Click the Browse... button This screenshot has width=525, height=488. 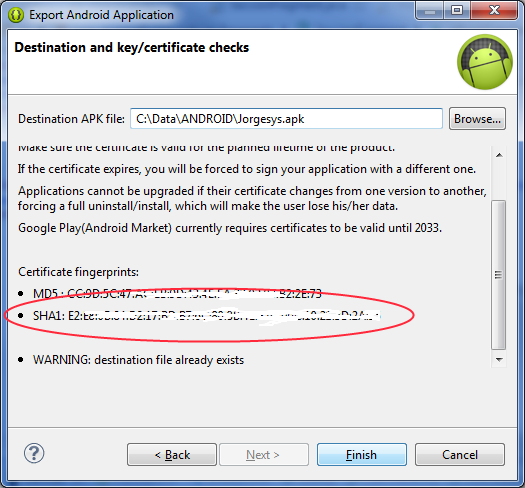click(x=477, y=119)
